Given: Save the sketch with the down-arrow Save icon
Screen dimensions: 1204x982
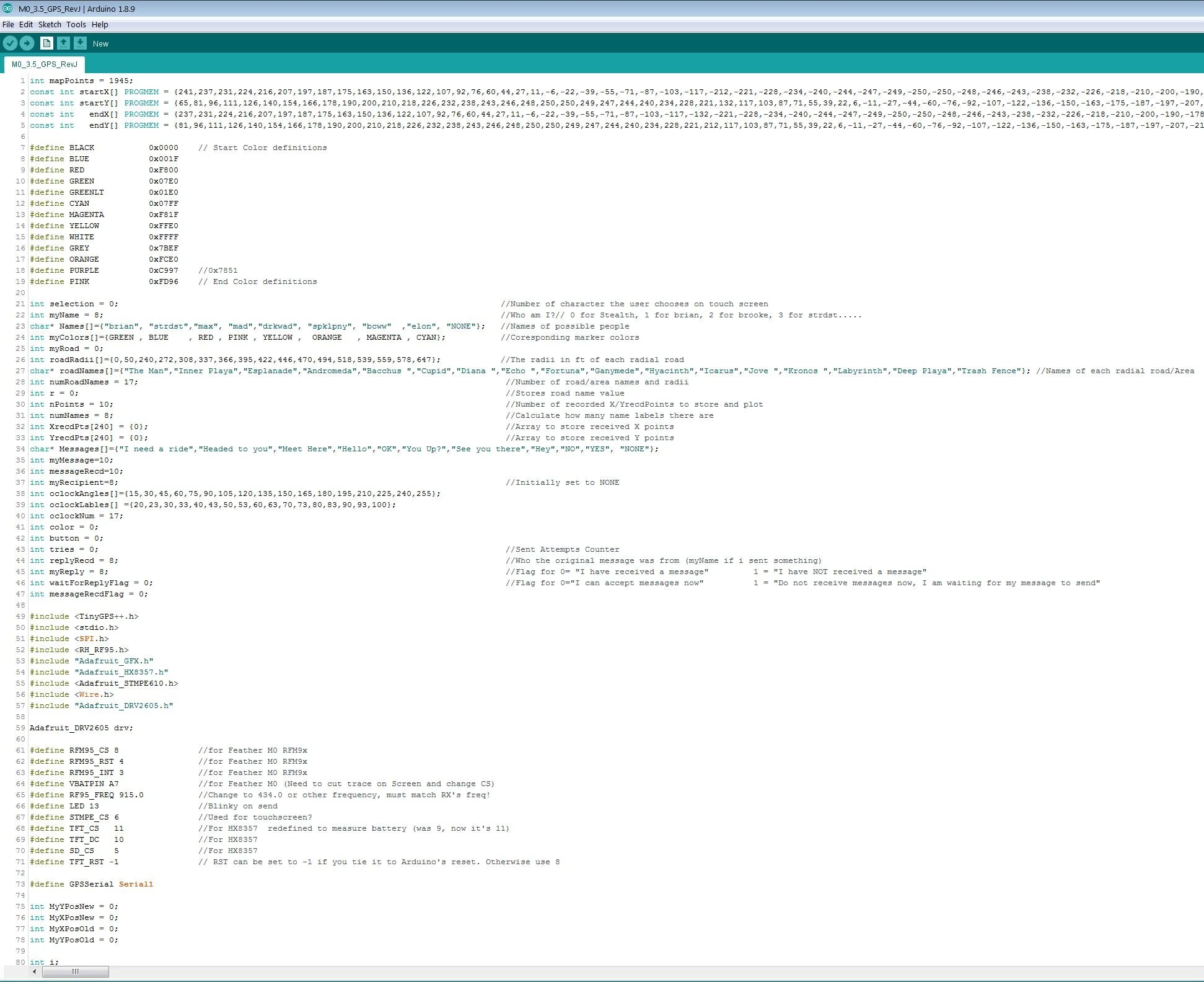Looking at the screenshot, I should pyautogui.click(x=80, y=43).
